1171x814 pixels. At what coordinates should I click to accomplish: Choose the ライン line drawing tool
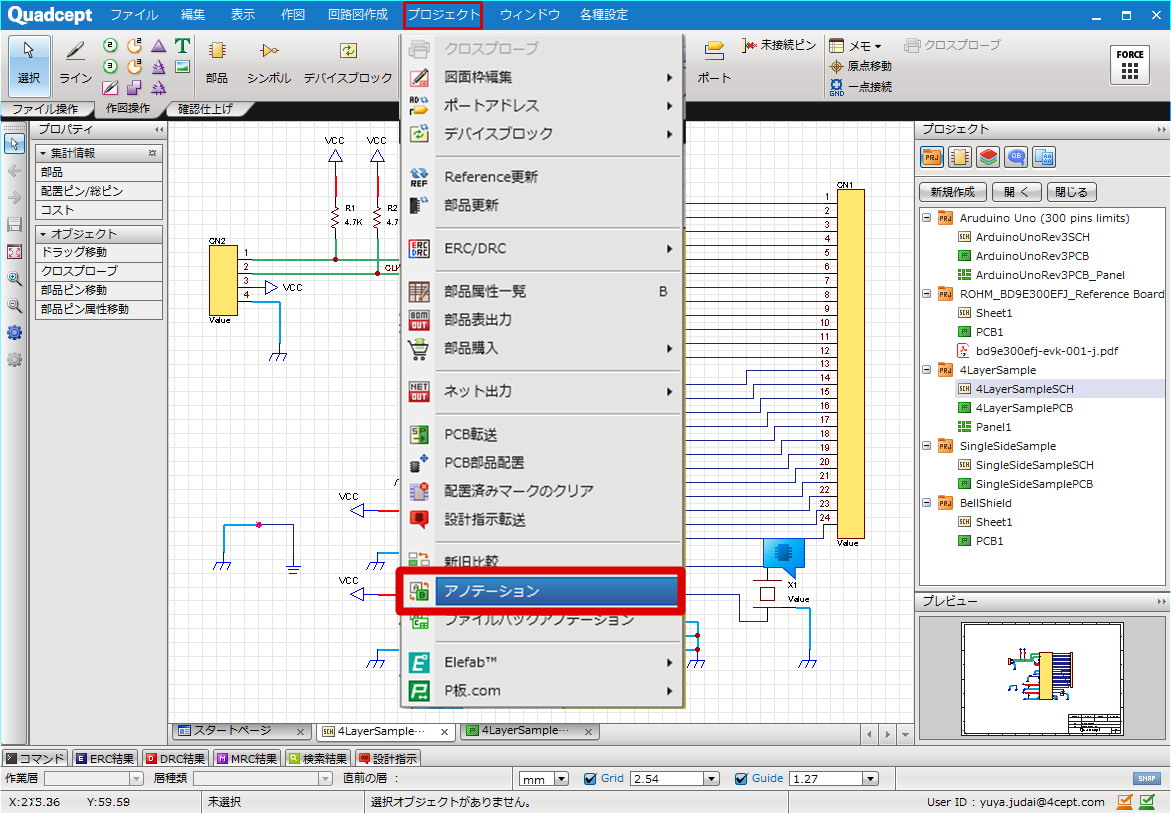[75, 63]
